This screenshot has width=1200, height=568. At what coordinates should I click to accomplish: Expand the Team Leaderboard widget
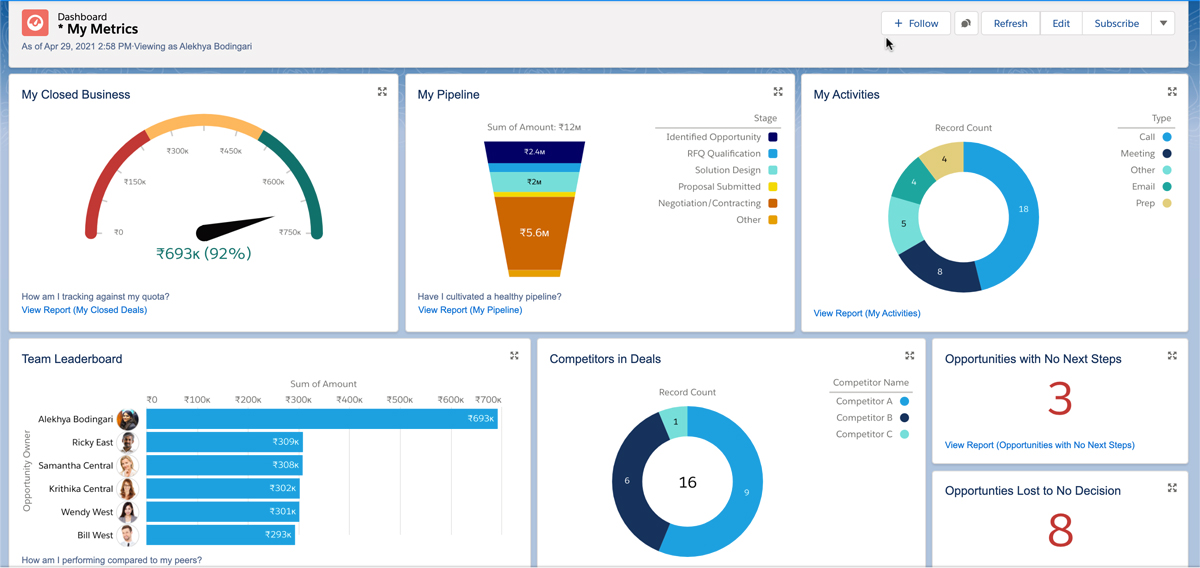514,356
